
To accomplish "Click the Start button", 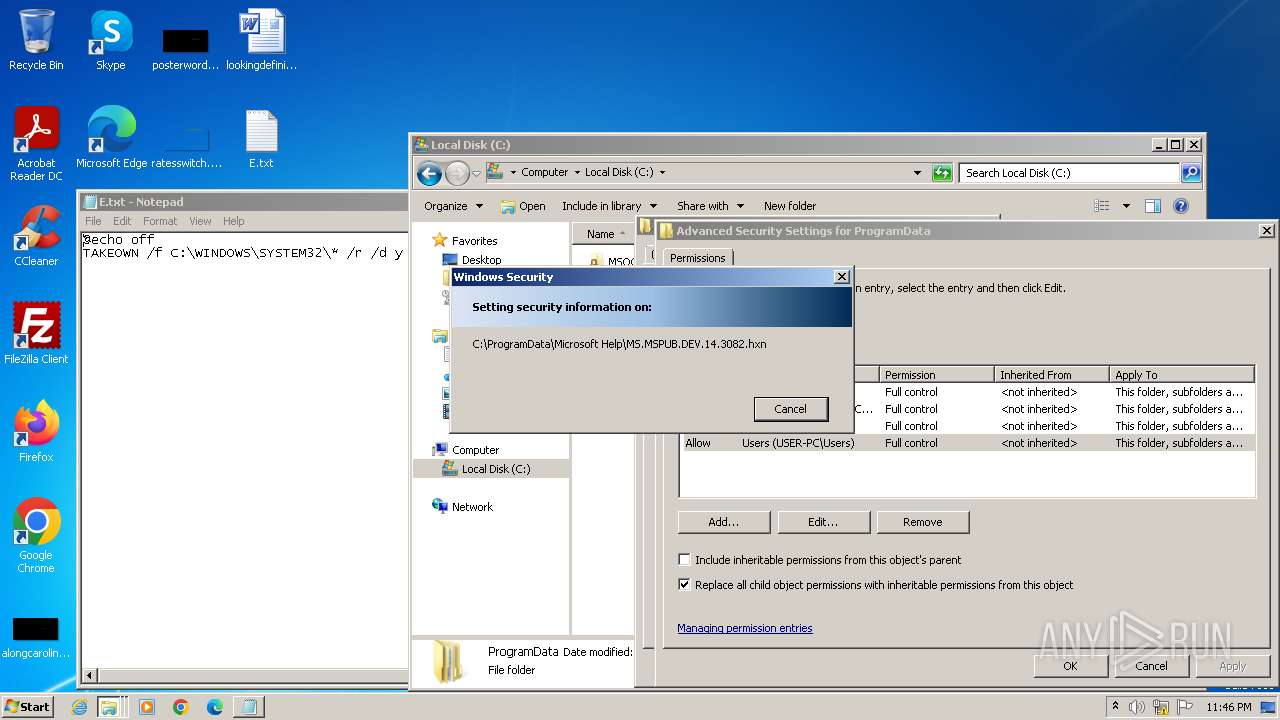I will coord(28,707).
